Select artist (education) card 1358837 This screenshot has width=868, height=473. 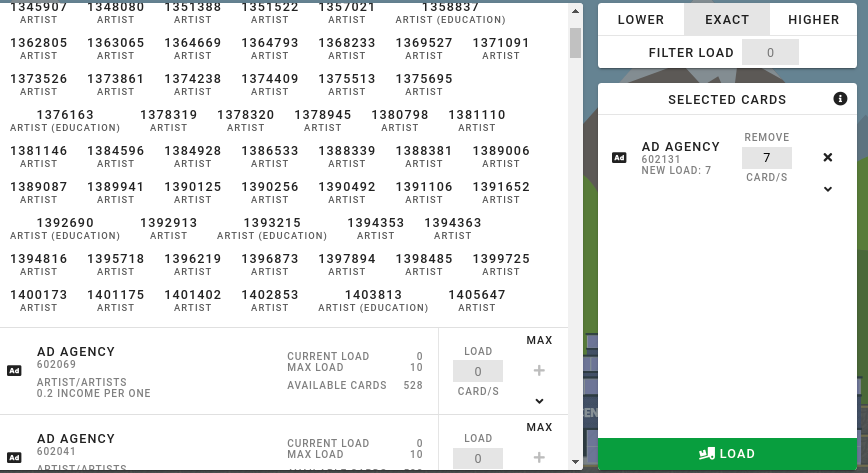[x=450, y=13]
